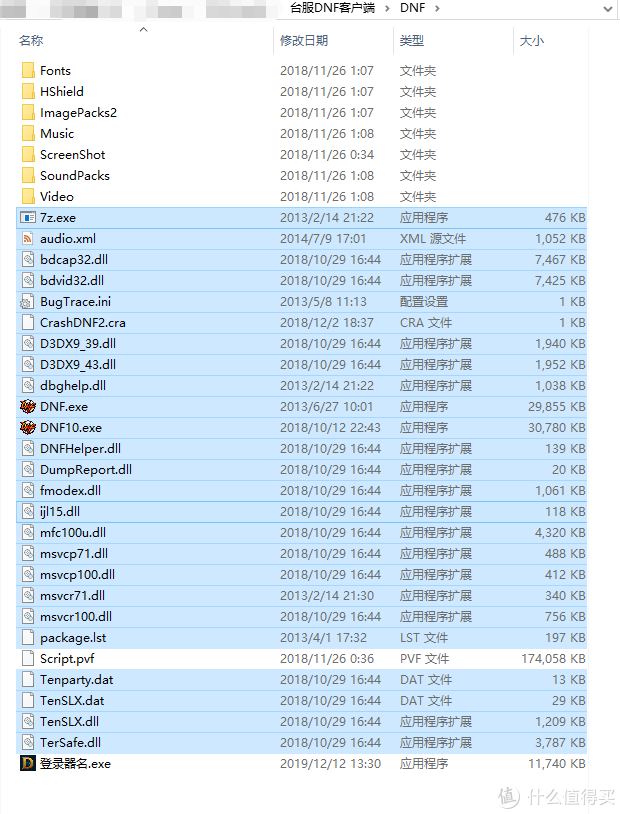This screenshot has width=620, height=814.
Task: Click the mfc100u.dll file icon
Action: point(28,533)
